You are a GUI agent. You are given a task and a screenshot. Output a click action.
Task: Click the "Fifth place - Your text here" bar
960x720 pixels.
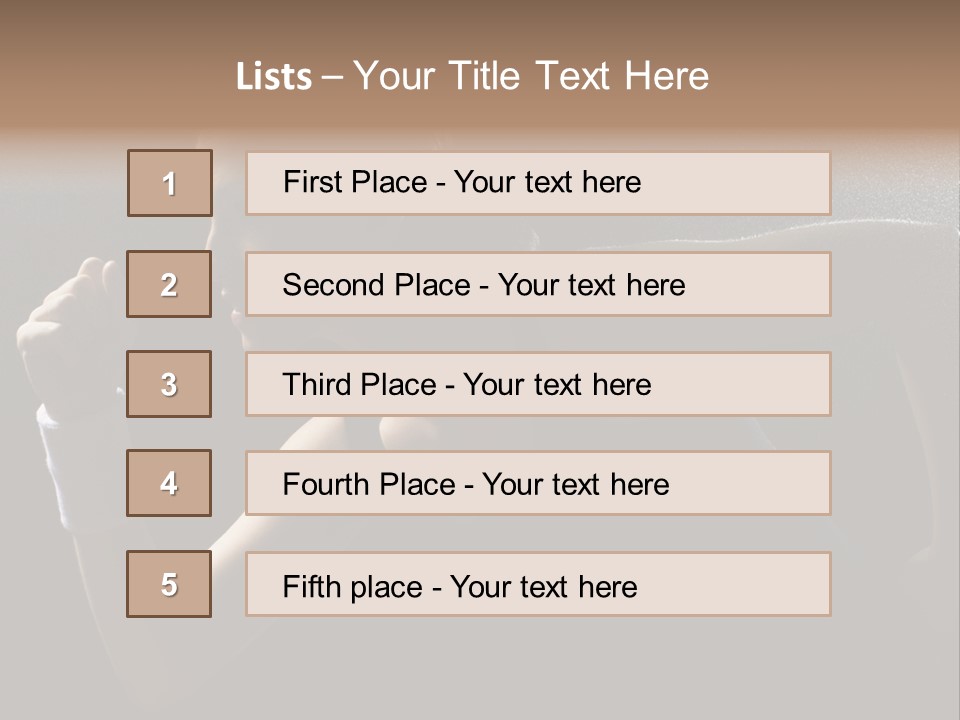(x=538, y=584)
